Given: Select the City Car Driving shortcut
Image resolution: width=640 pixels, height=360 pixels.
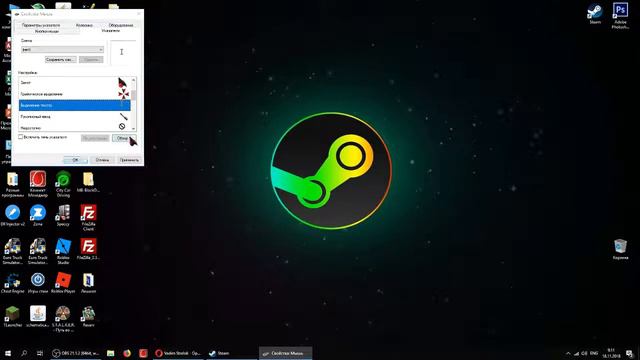Looking at the screenshot, I should tap(63, 184).
